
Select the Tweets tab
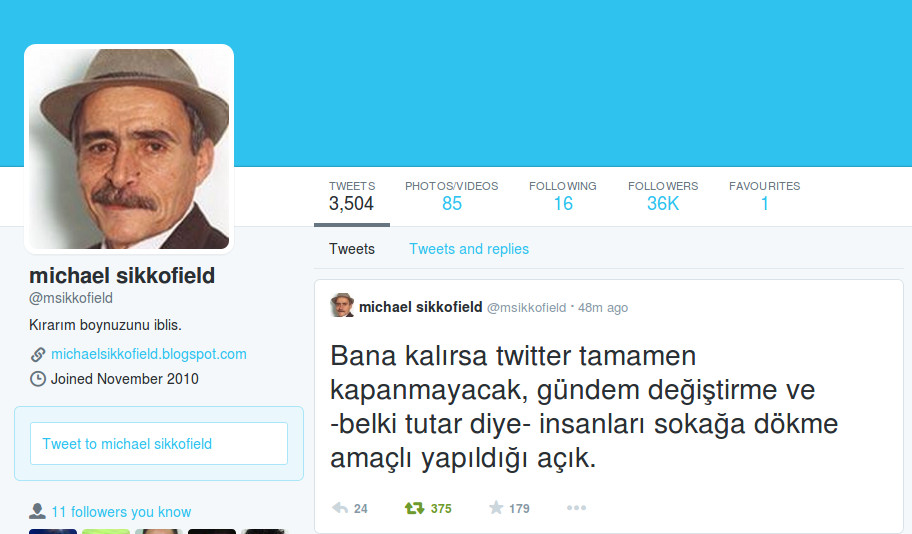(x=352, y=249)
